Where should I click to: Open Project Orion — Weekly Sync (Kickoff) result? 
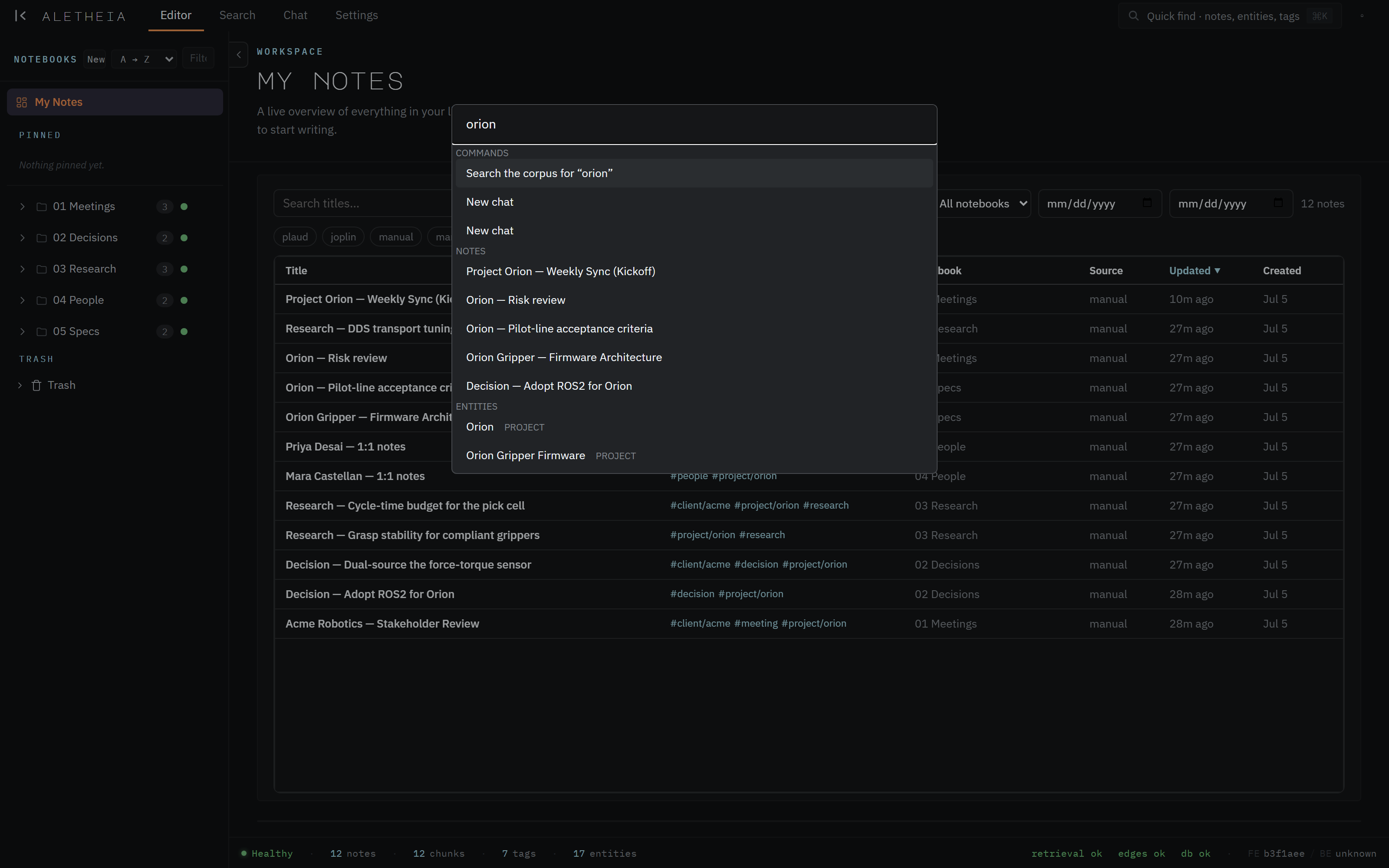694,272
